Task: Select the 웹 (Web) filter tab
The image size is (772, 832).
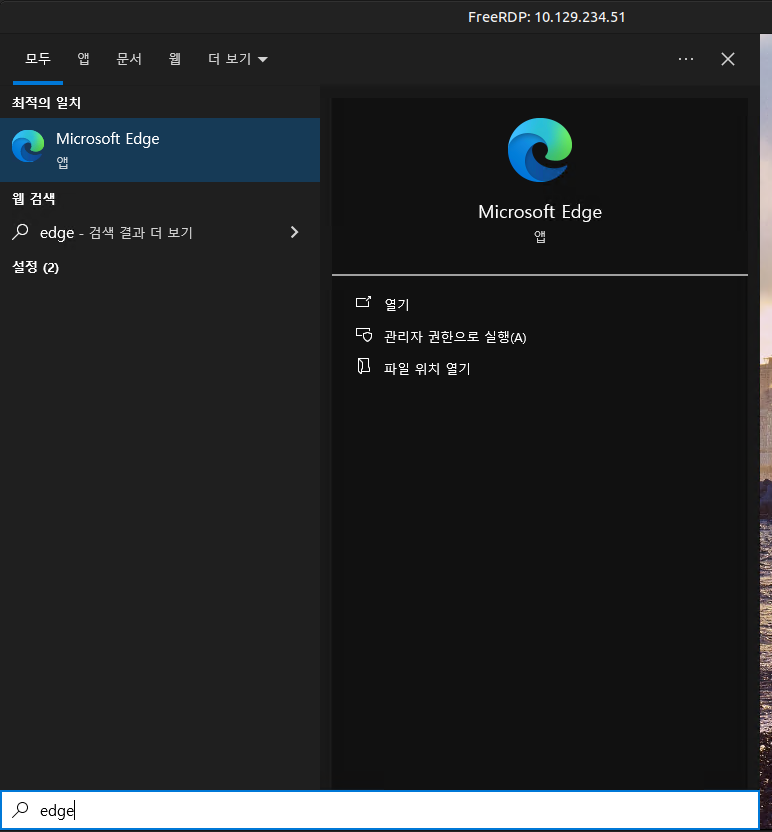Action: pos(175,59)
